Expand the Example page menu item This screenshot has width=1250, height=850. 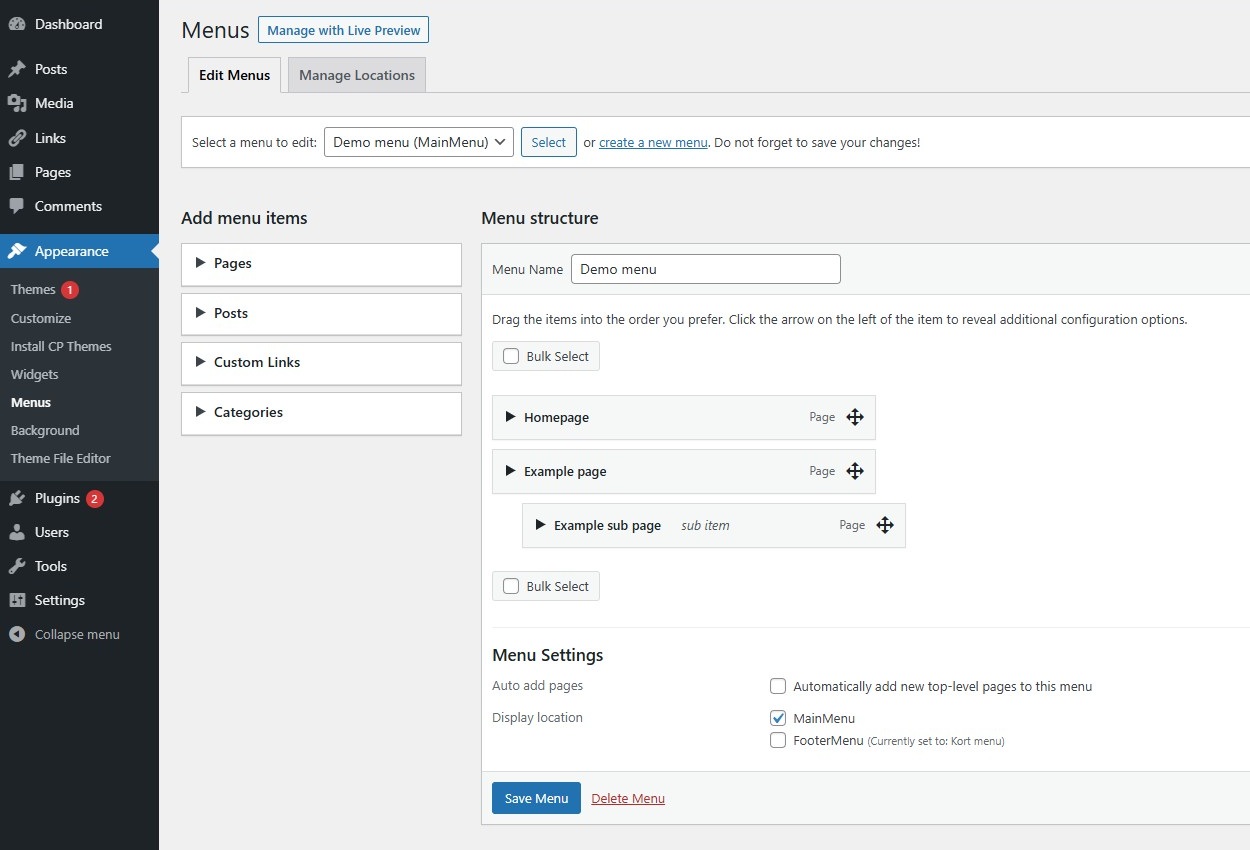pos(510,471)
